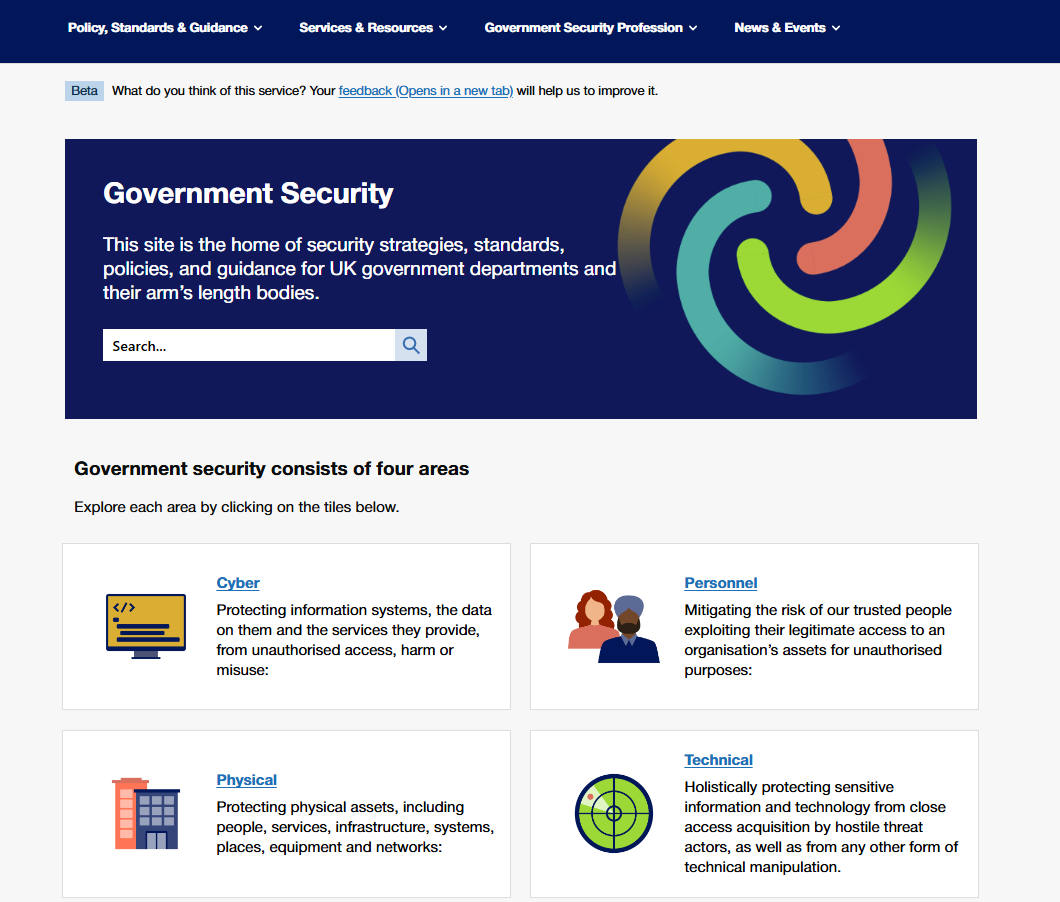
Task: Follow the Physical security link
Action: 246,780
